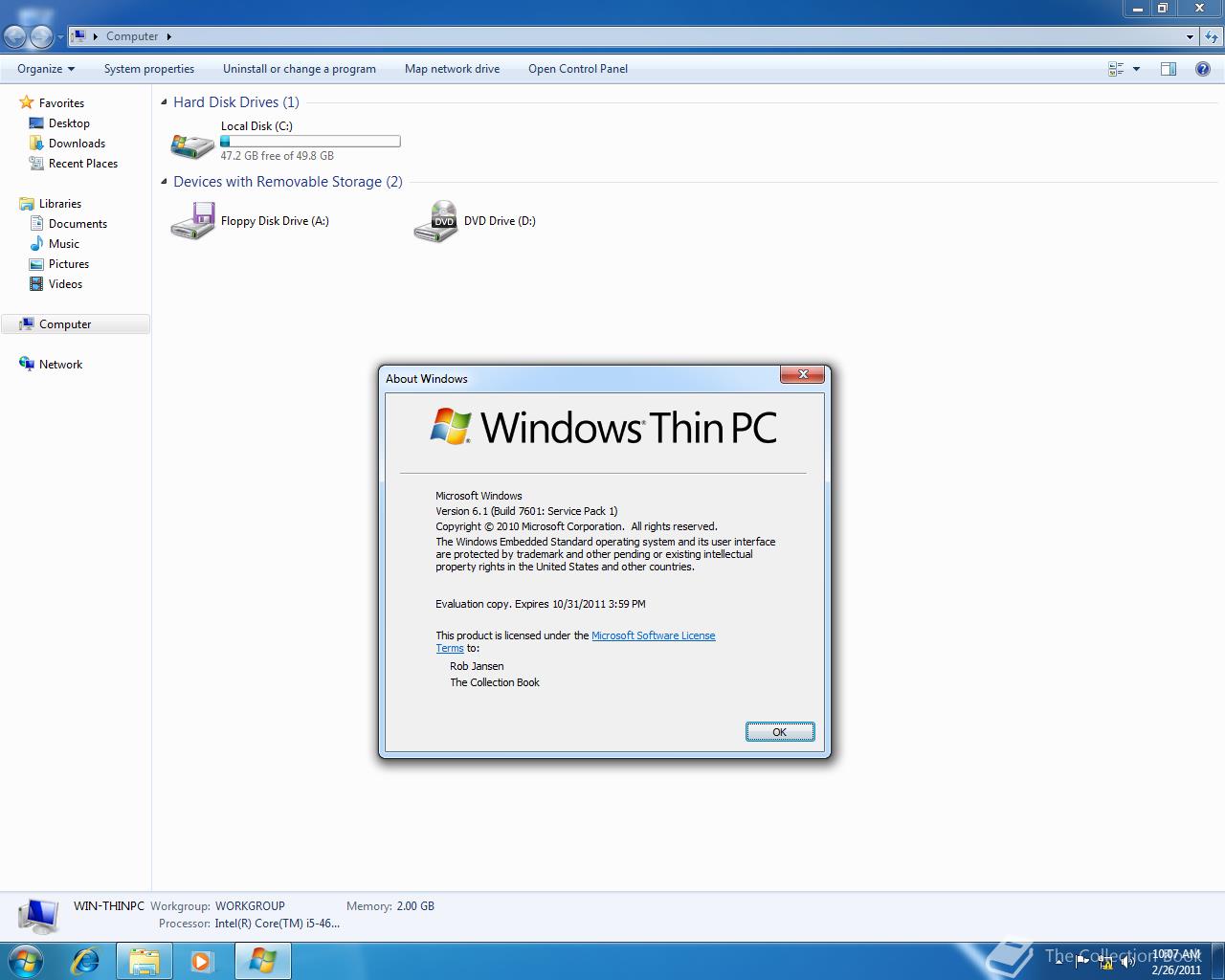Click the network warning tray icon
The height and width of the screenshot is (980, 1225).
(x=1105, y=962)
